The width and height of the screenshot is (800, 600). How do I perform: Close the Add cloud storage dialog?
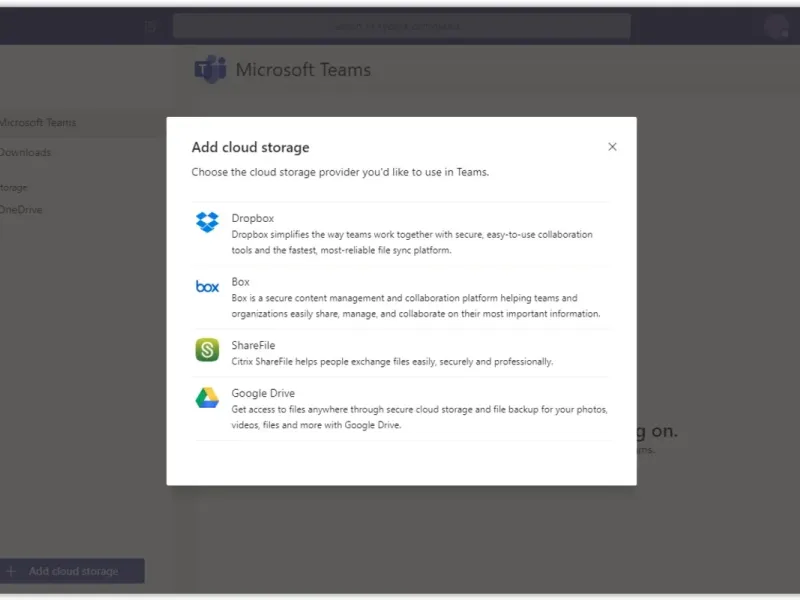click(x=612, y=147)
